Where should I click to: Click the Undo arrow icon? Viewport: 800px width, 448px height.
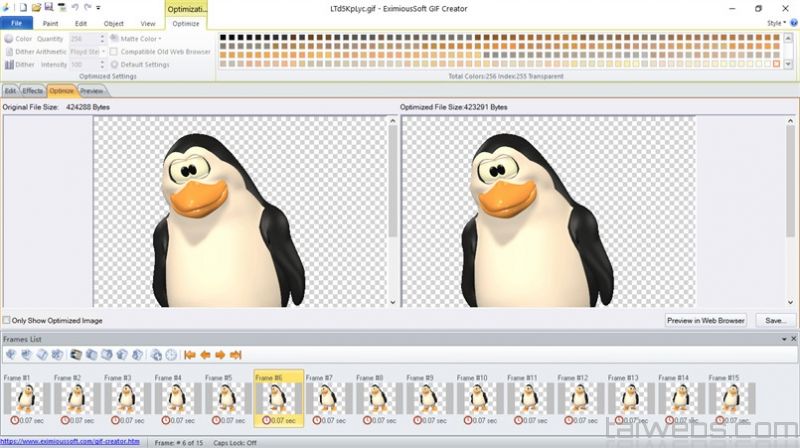pos(76,7)
